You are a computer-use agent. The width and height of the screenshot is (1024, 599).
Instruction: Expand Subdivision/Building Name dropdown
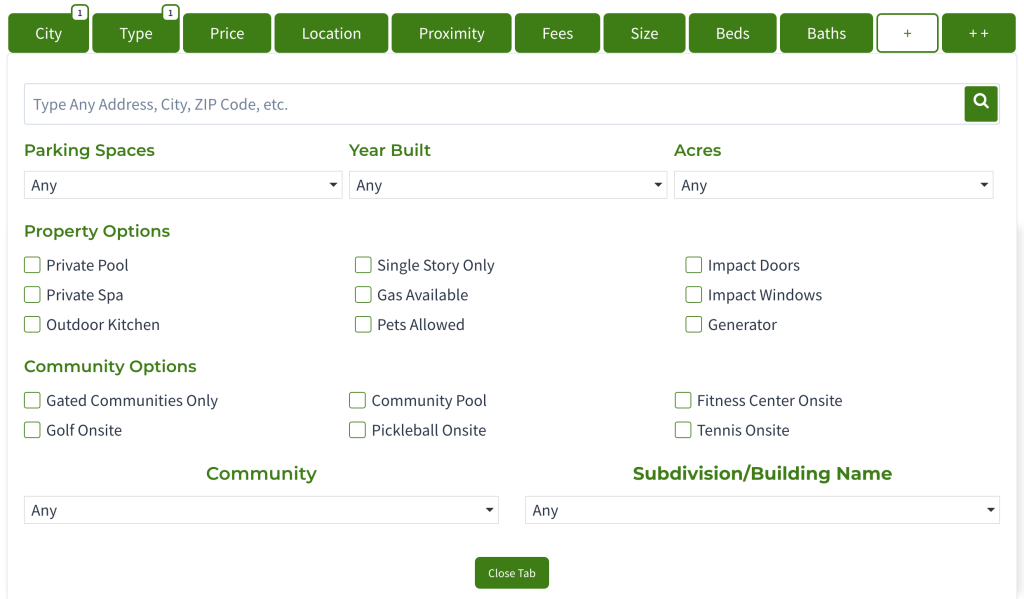[x=762, y=510]
